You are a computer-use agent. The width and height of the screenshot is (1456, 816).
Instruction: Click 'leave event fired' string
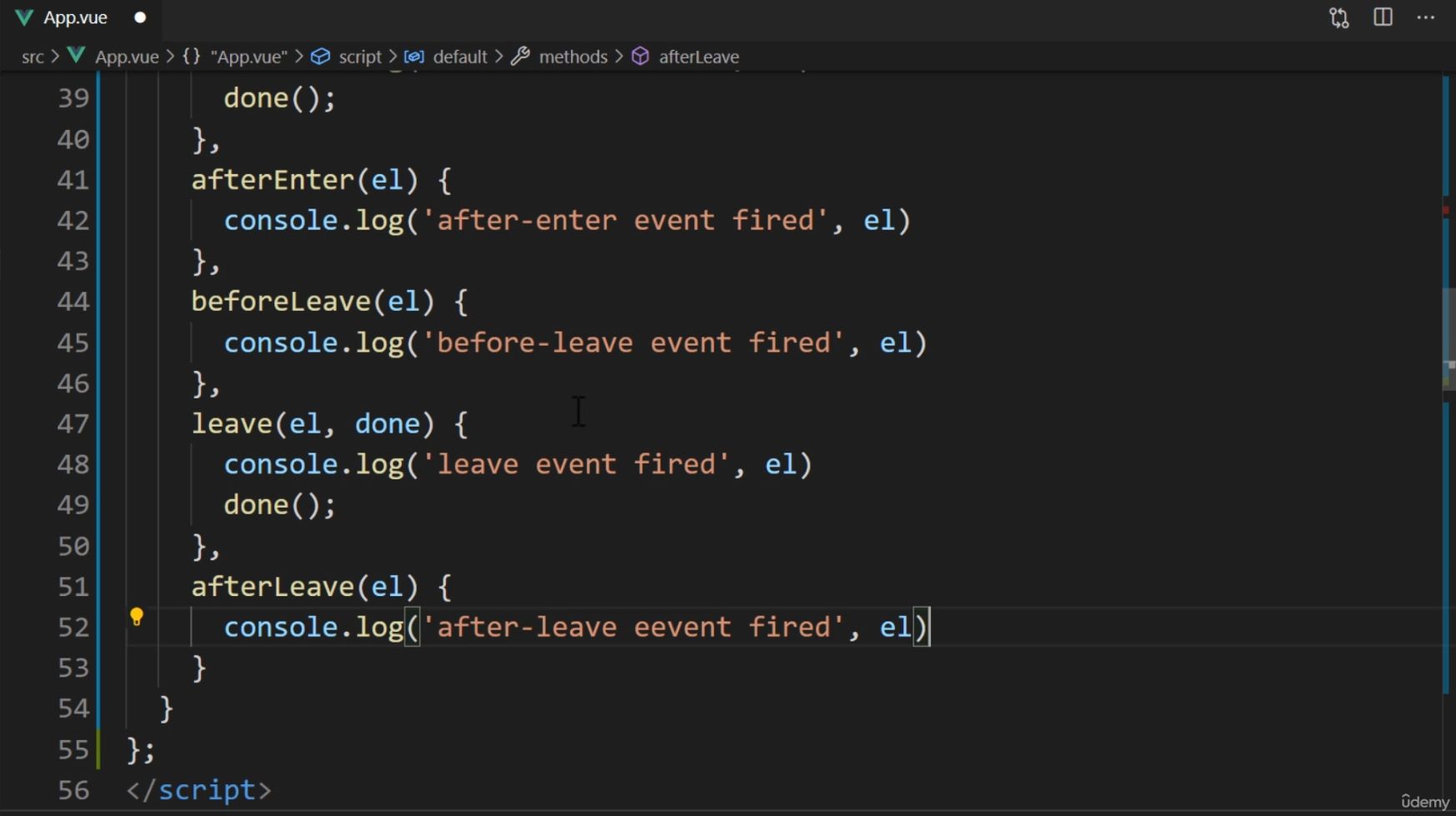pyautogui.click(x=576, y=464)
